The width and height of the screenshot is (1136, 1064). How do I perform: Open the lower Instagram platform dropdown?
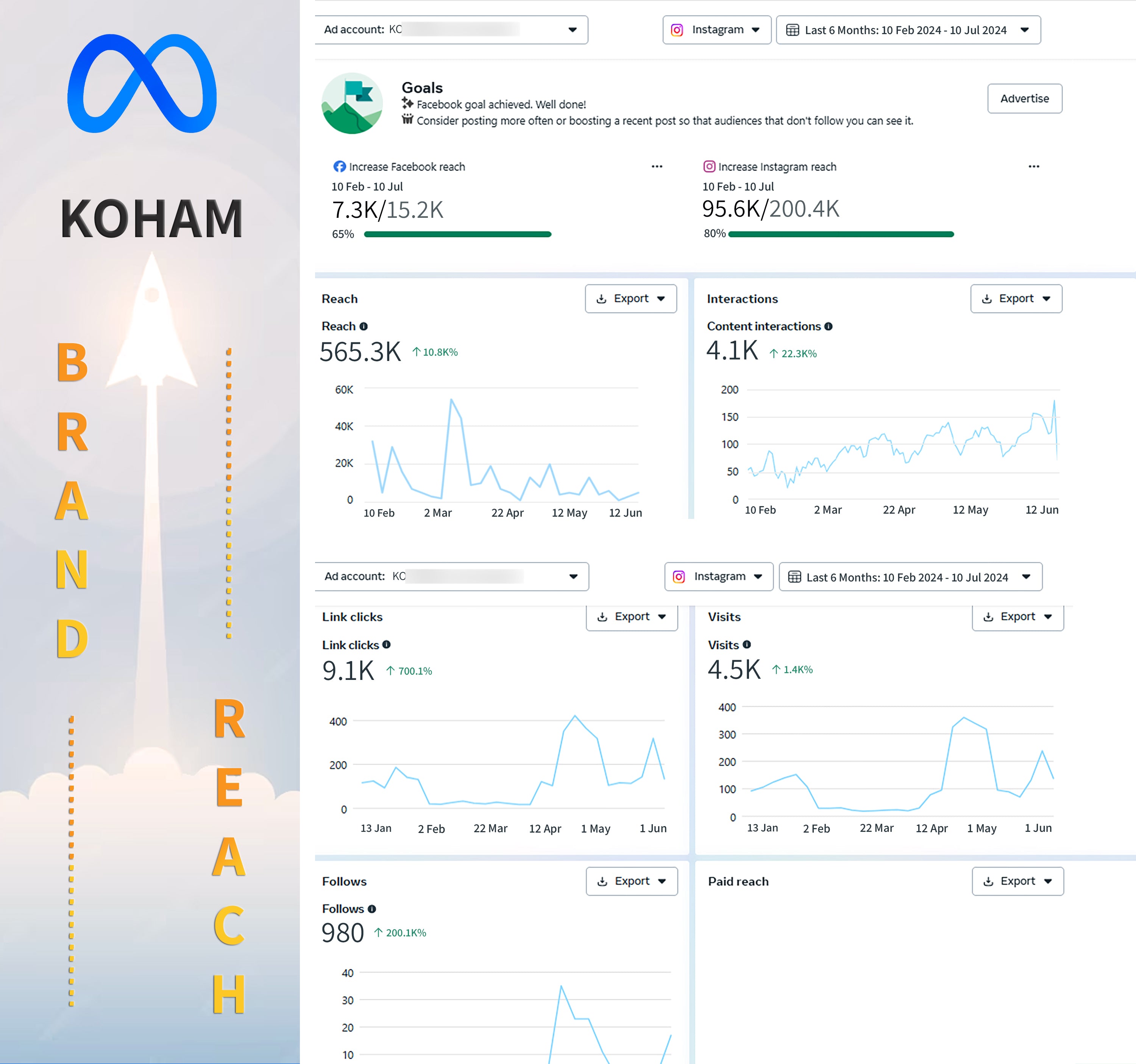(718, 576)
